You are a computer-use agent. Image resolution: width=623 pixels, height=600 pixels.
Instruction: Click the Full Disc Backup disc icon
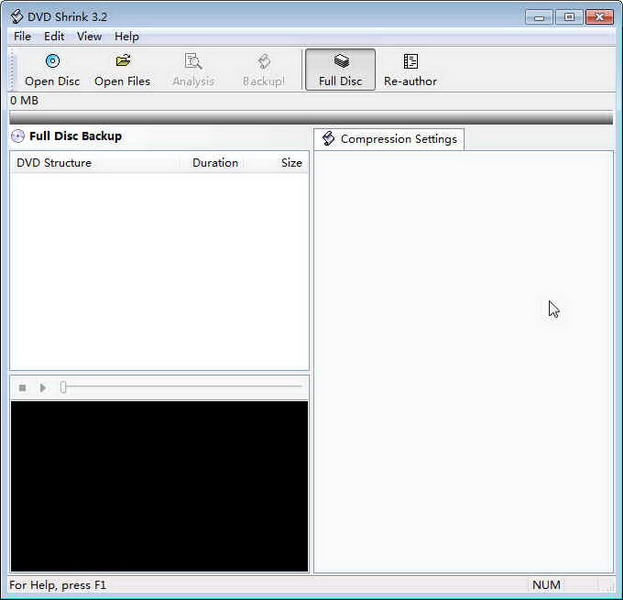click(x=18, y=136)
